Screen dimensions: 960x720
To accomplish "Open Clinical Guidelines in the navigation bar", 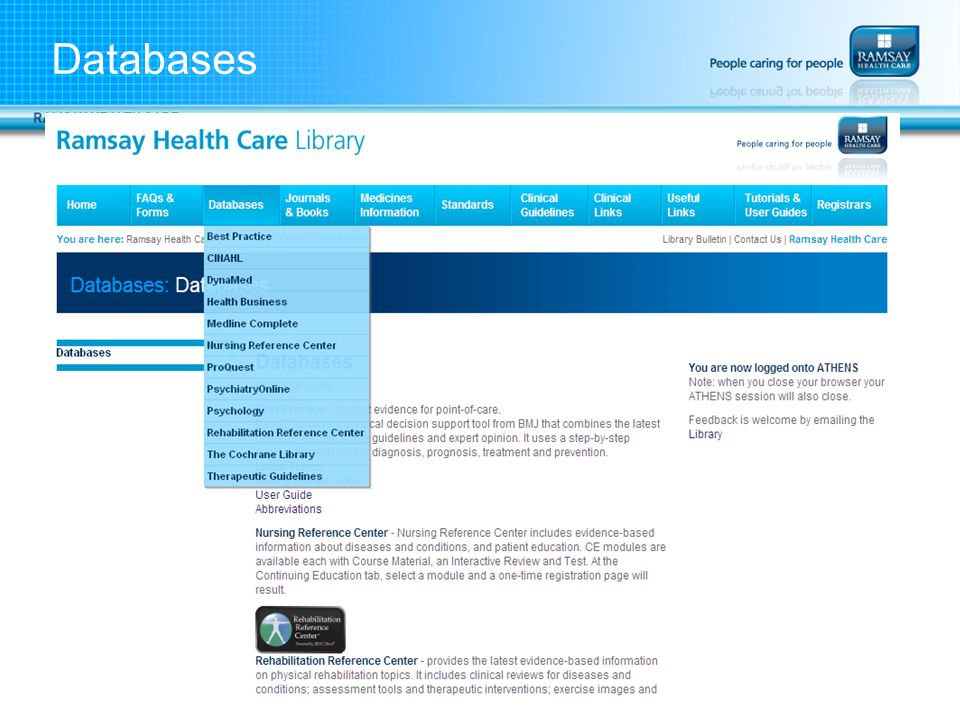I will (547, 205).
